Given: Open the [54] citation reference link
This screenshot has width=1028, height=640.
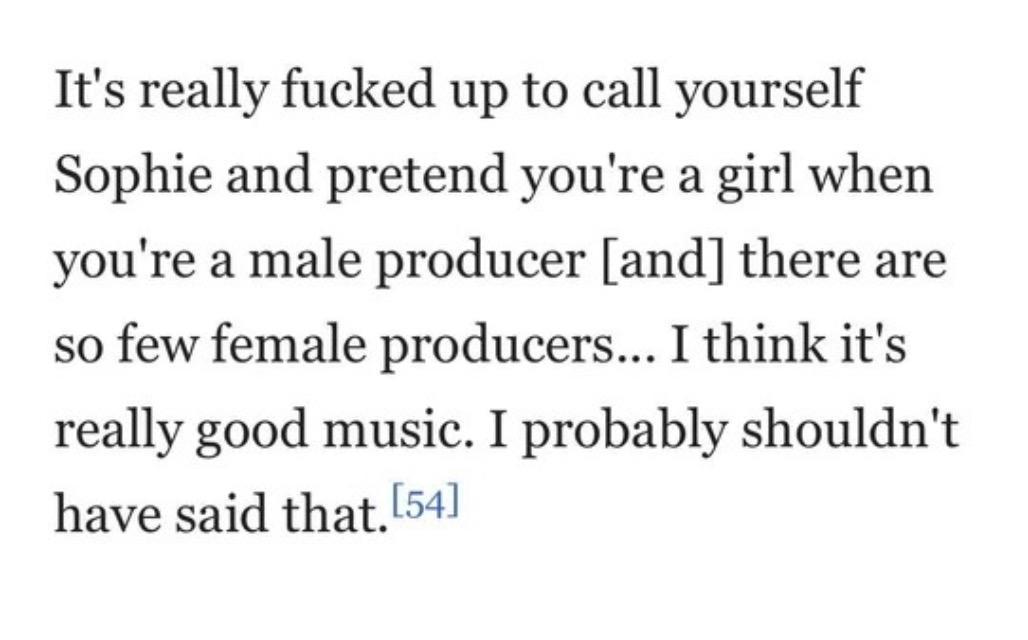Looking at the screenshot, I should 426,502.
